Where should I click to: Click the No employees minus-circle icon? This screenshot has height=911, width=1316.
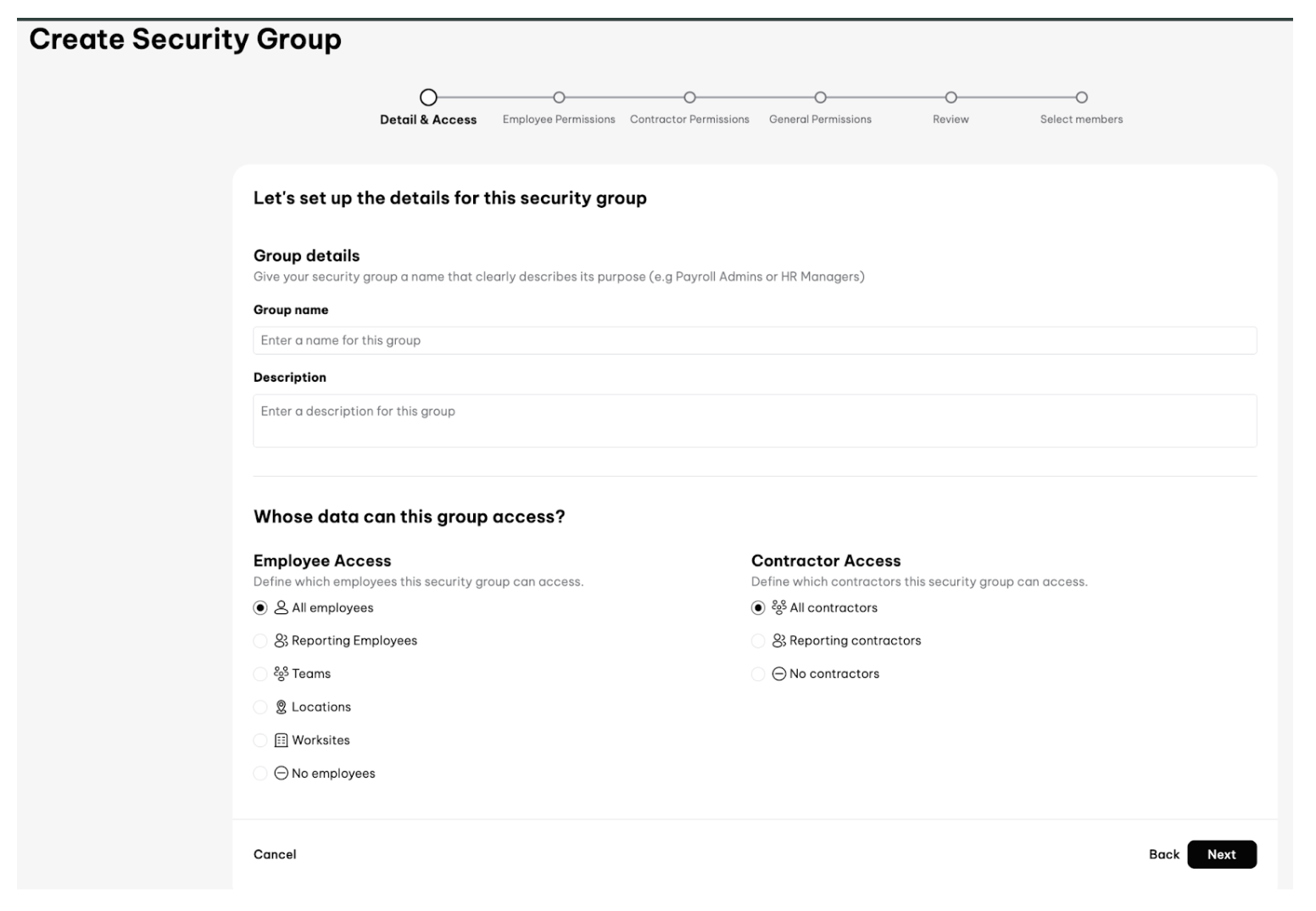pos(281,774)
